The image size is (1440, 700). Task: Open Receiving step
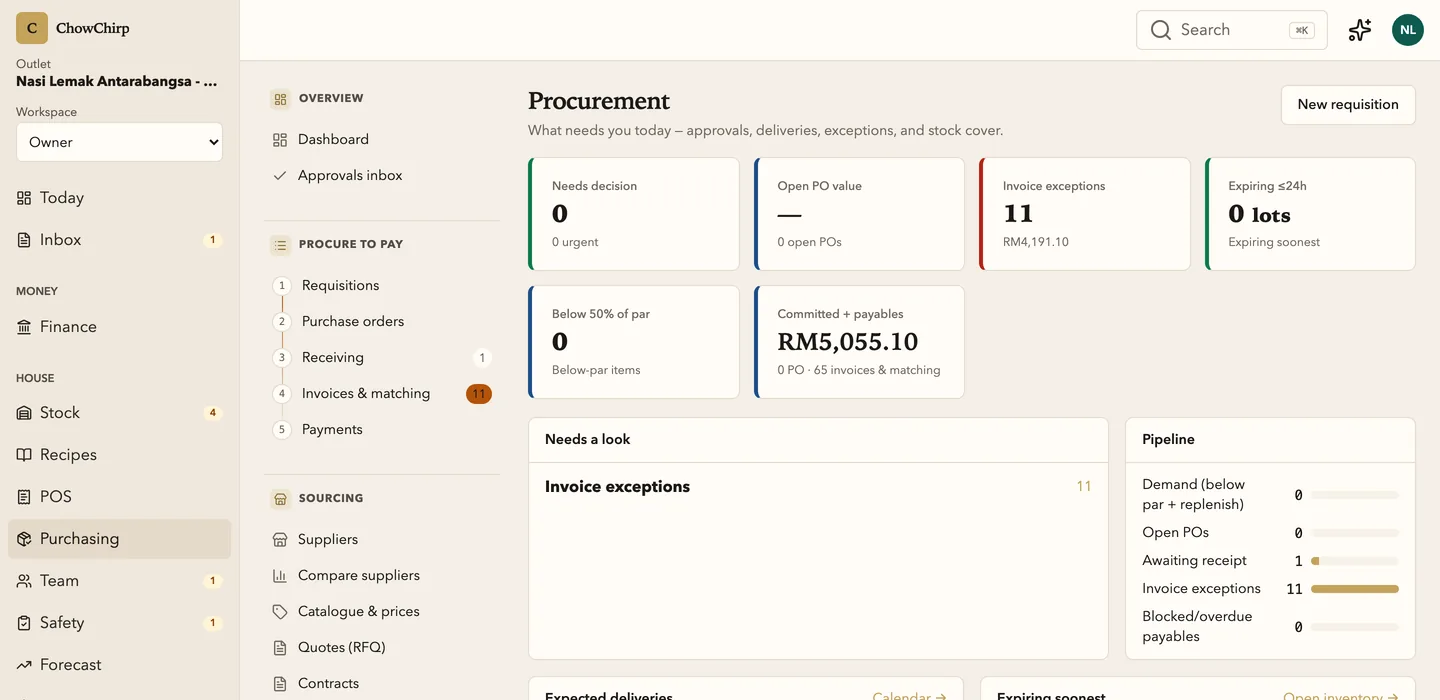(x=382, y=358)
